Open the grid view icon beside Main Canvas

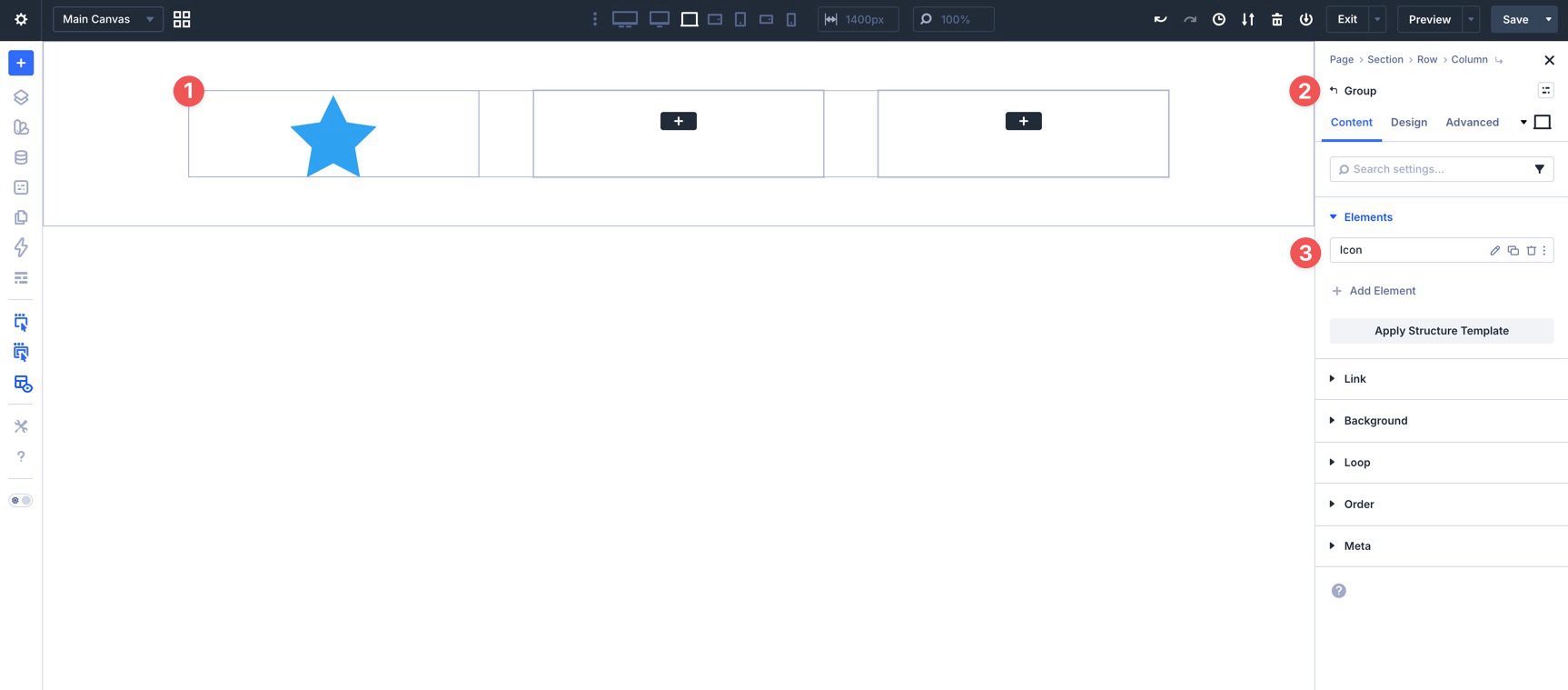[182, 19]
